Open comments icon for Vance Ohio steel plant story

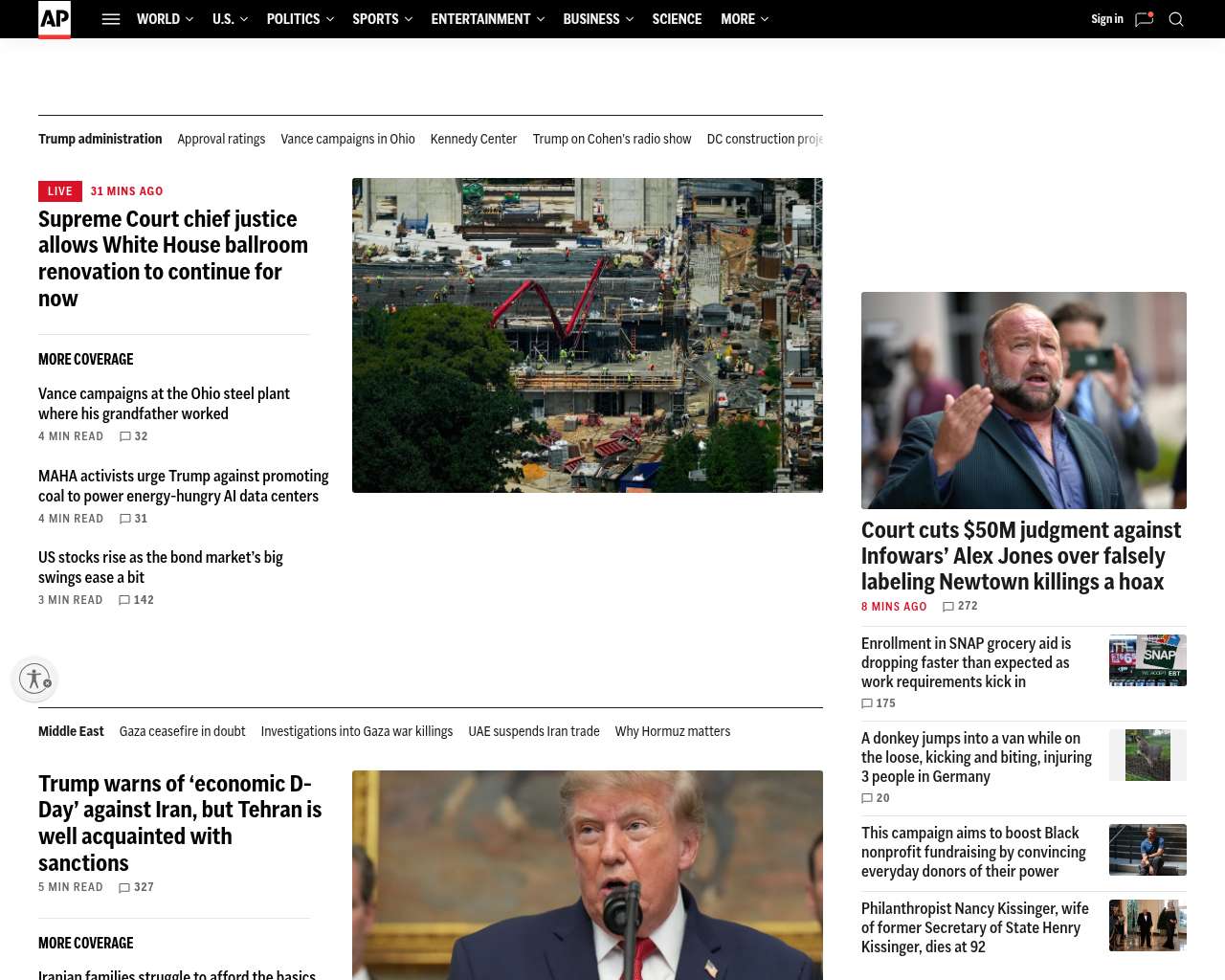tap(125, 436)
